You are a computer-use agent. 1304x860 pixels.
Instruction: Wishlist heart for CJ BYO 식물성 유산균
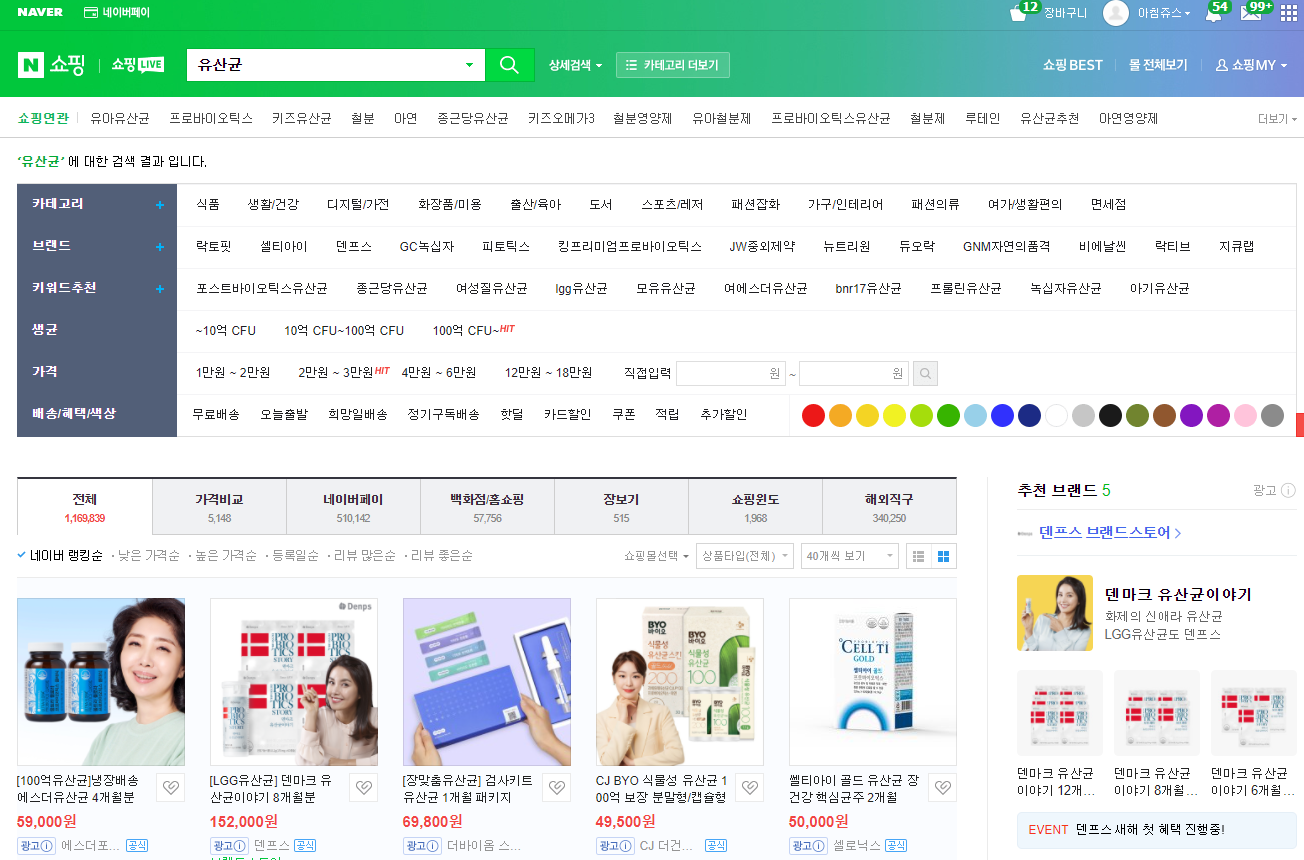tap(750, 787)
